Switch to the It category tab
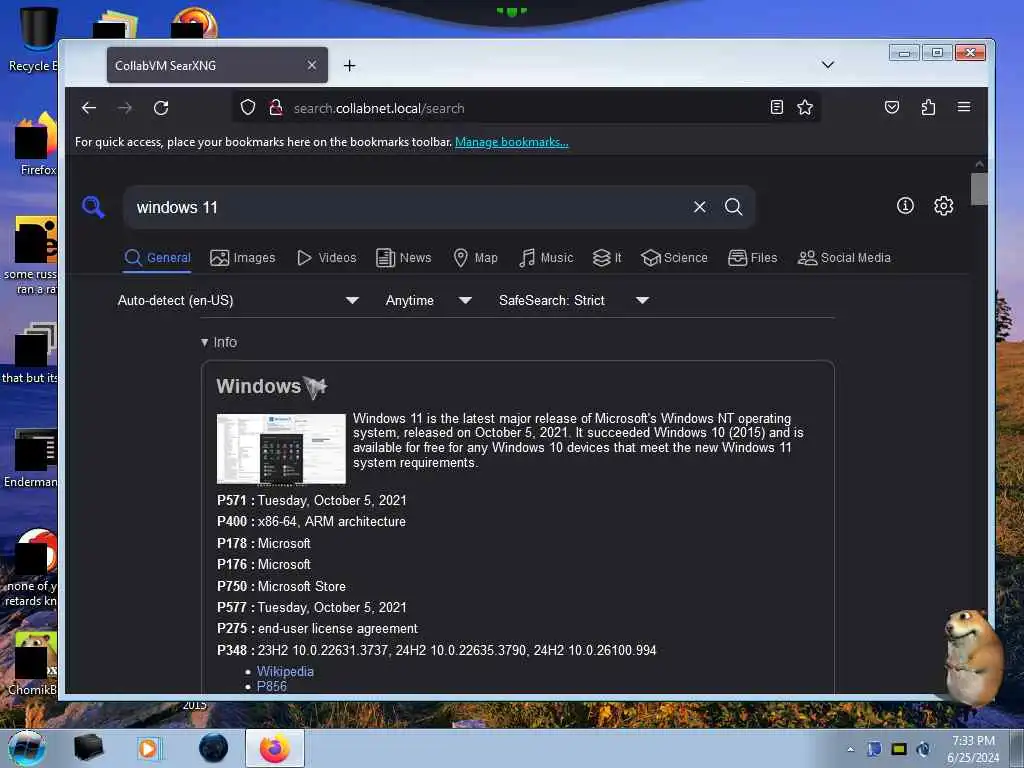1024x768 pixels. (607, 258)
